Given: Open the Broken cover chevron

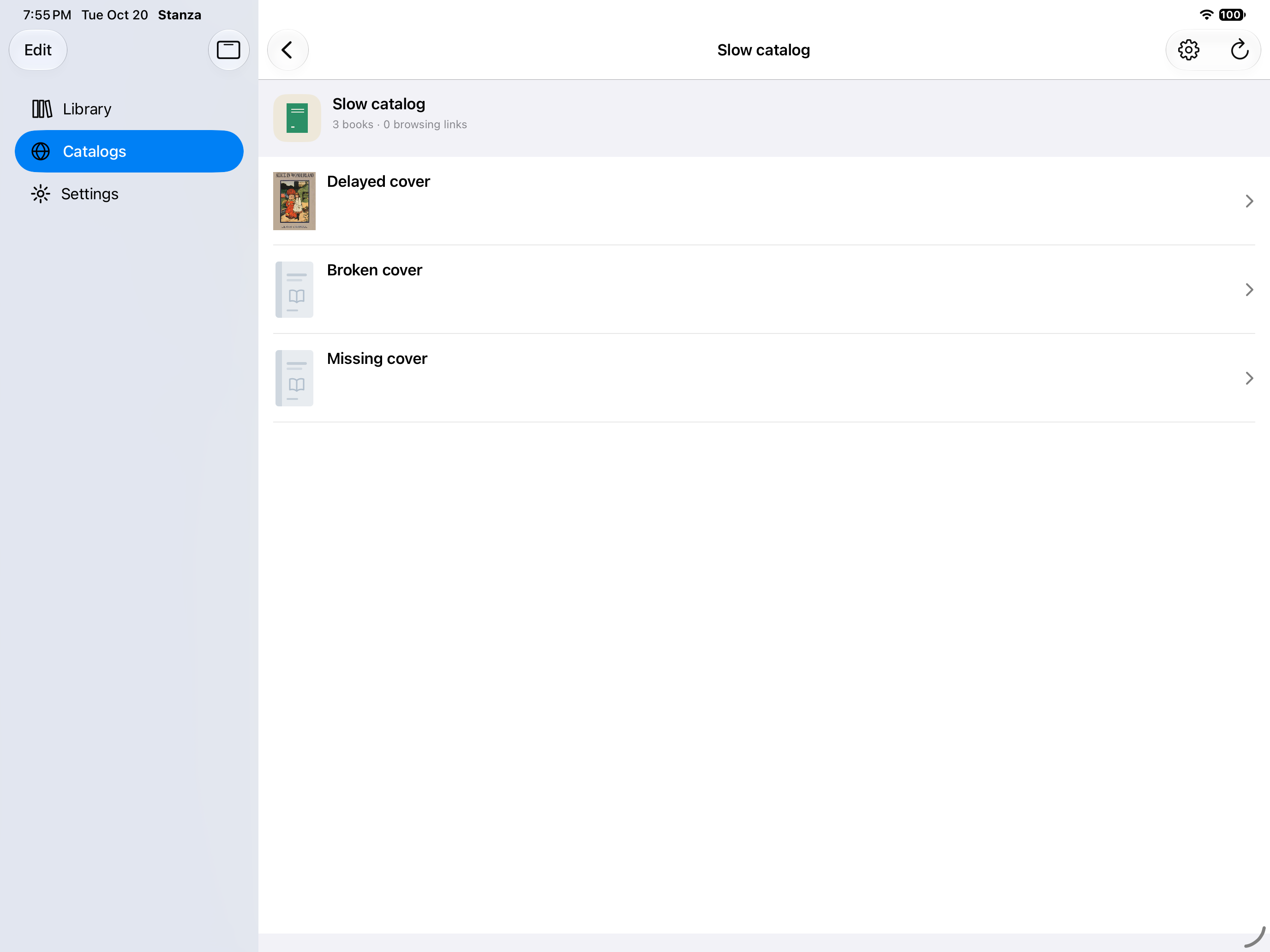Looking at the screenshot, I should click(1249, 290).
